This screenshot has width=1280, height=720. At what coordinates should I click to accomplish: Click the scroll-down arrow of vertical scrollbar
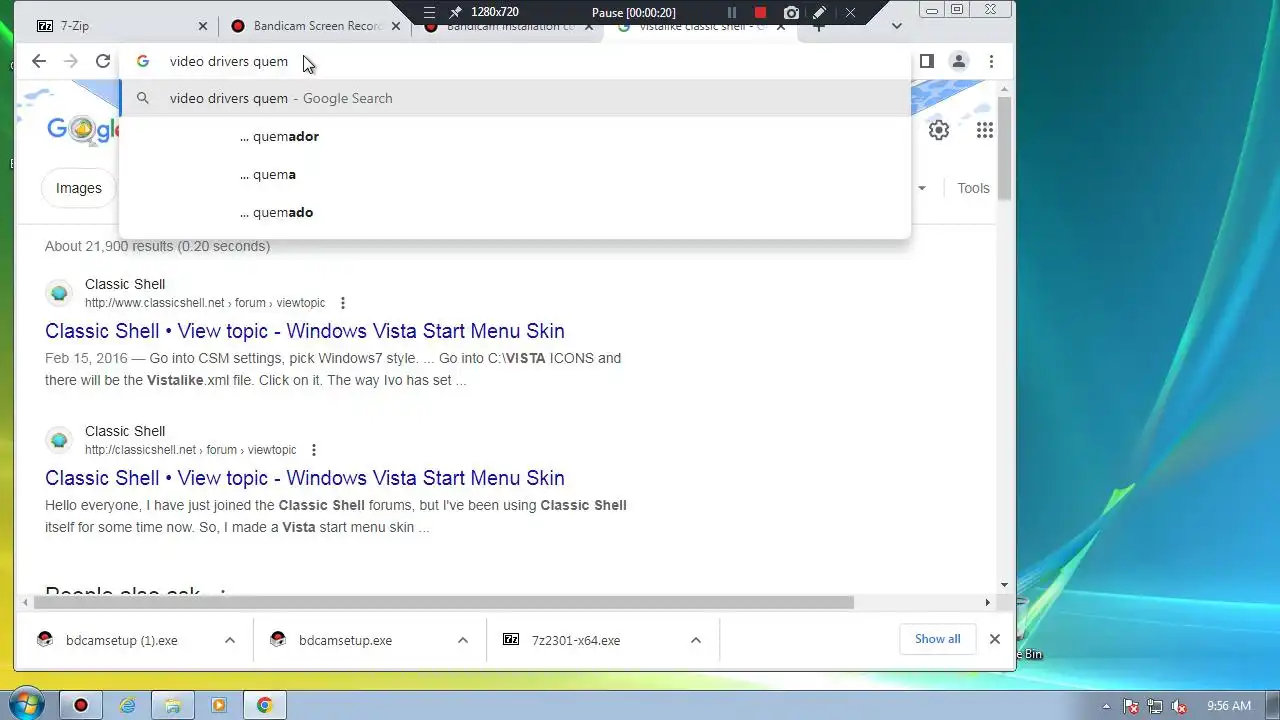[x=1004, y=585]
